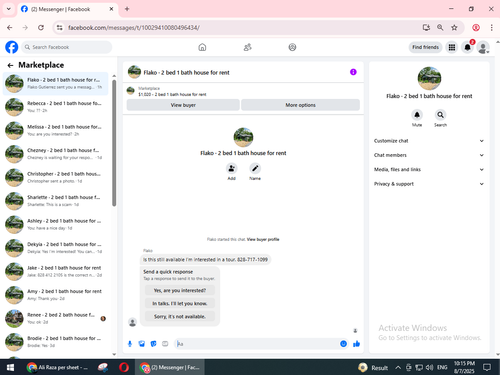The image size is (500, 375).
Task: Open Windows Start menu
Action: 10,367
